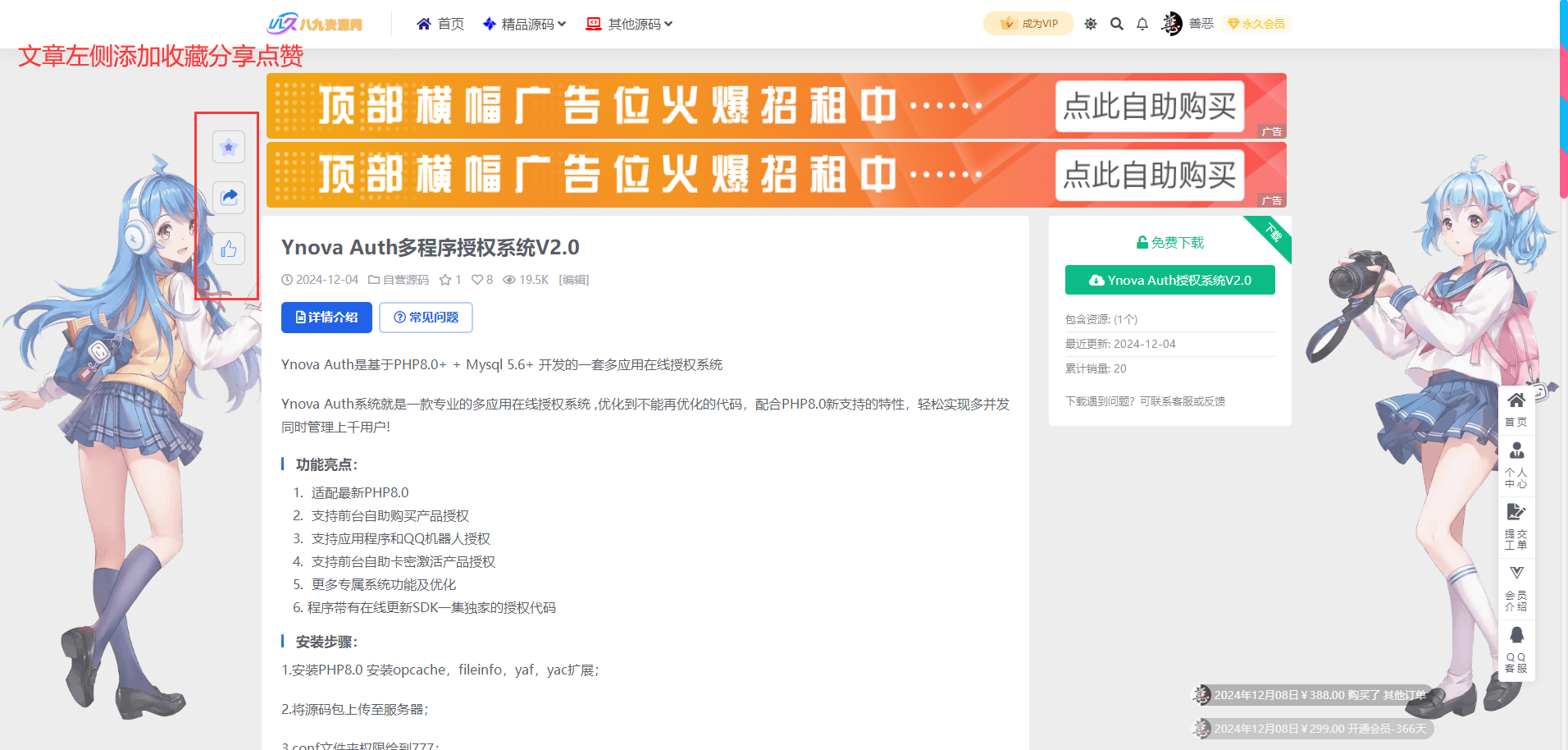This screenshot has width=1568, height=750.
Task: Click the user avatar in header
Action: (x=1172, y=24)
